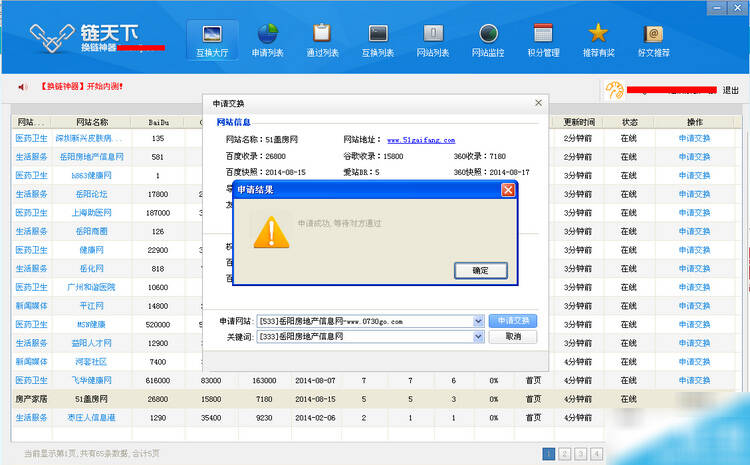Open site 上海助医网 in the list

click(91, 212)
